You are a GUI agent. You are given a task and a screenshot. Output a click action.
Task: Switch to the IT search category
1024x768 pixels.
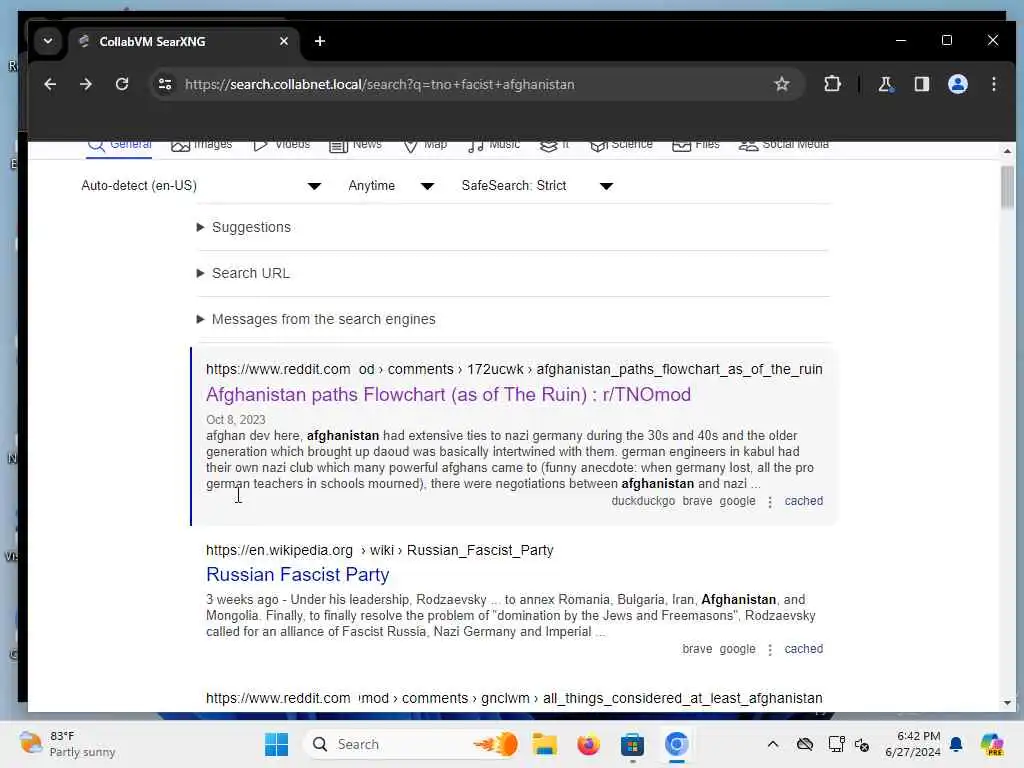(x=554, y=145)
